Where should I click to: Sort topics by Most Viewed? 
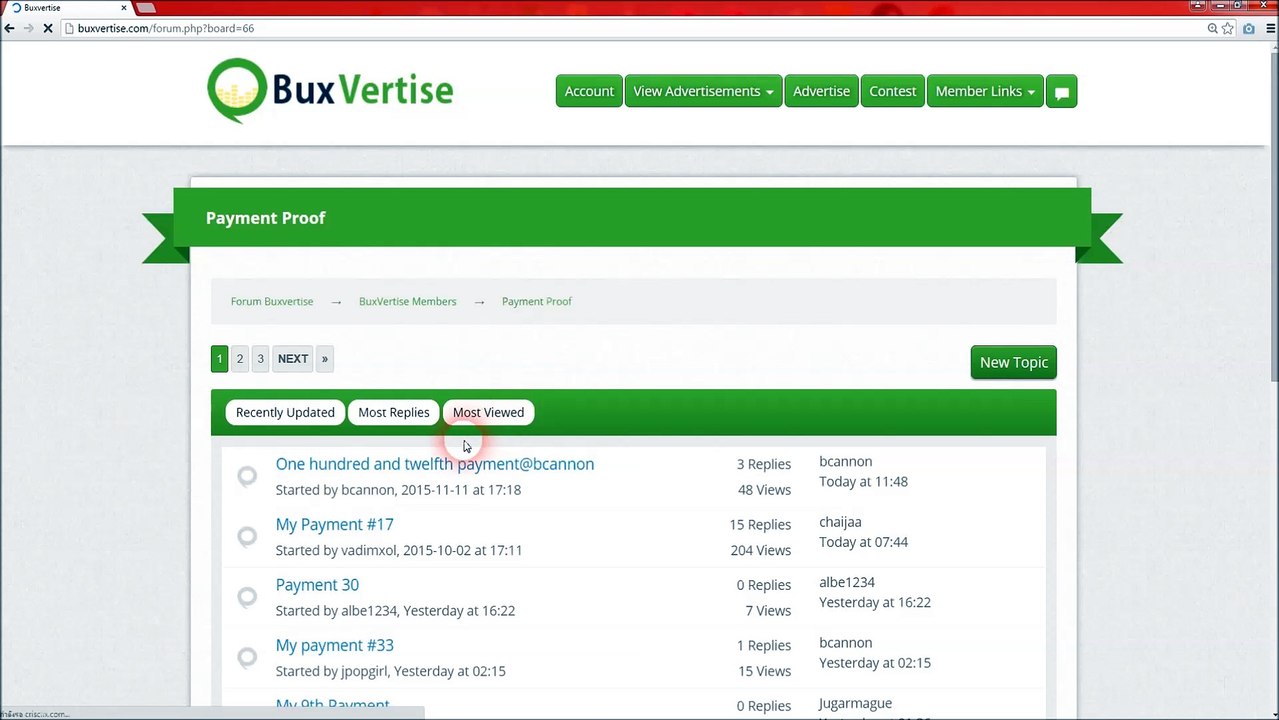[488, 412]
